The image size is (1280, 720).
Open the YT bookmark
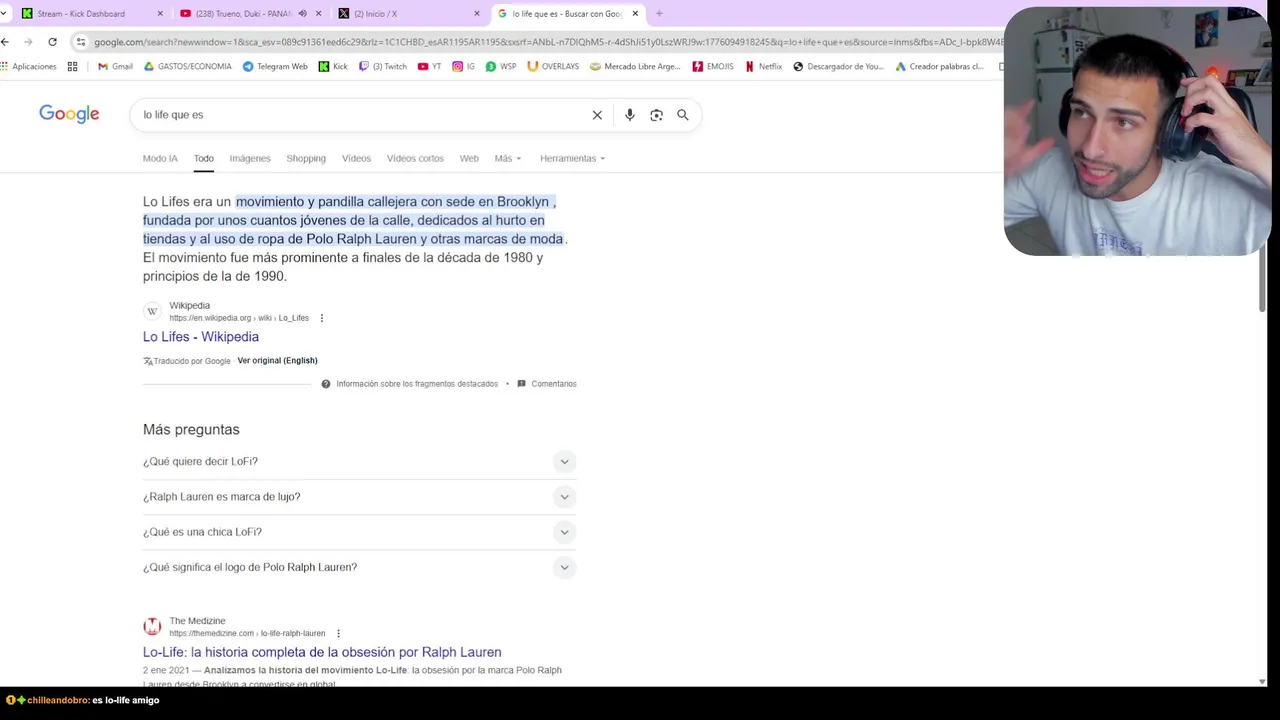429,66
